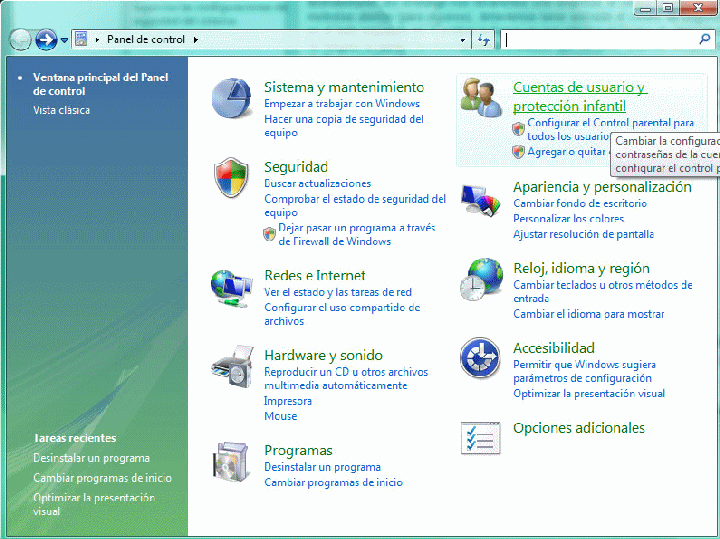This screenshot has width=720, height=539.
Task: Click the Back navigation arrow button
Action: [20, 40]
